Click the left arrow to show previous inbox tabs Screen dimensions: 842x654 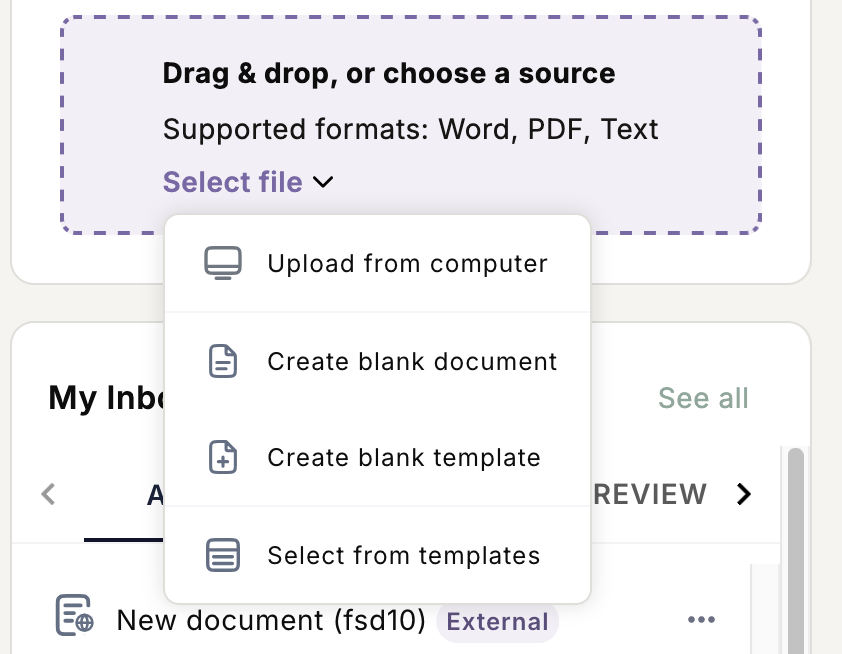coord(48,494)
